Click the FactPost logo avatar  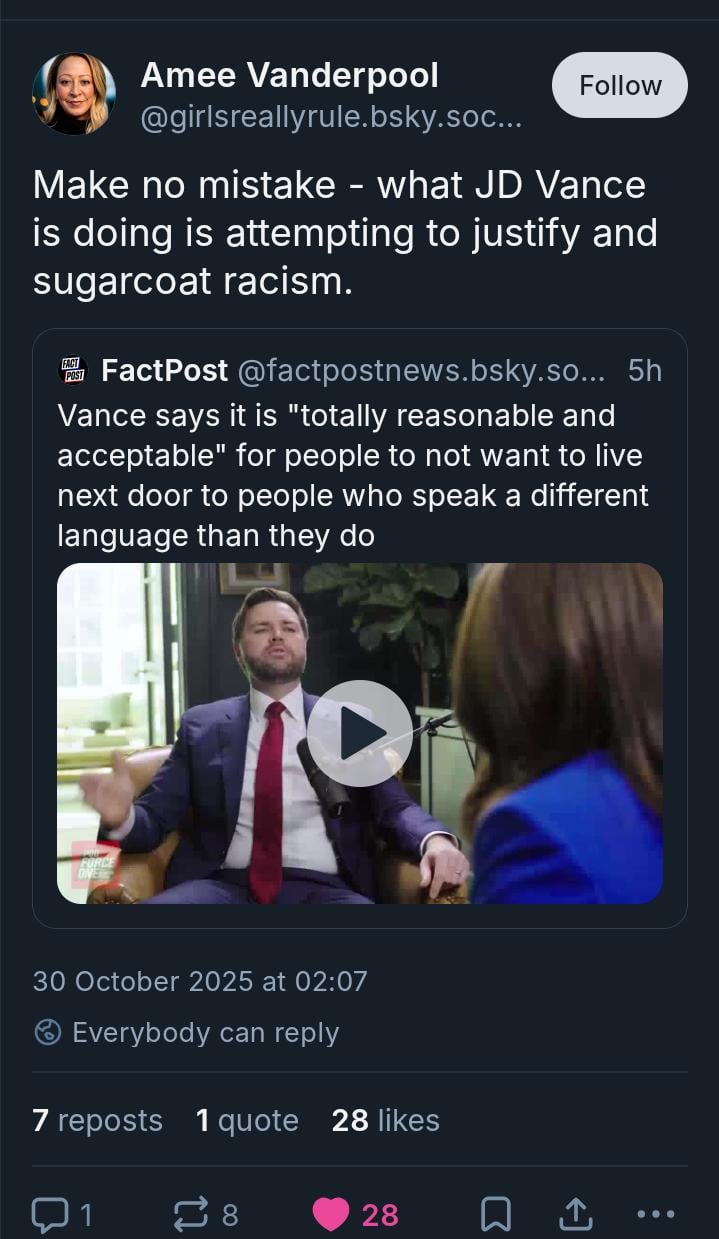point(73,371)
